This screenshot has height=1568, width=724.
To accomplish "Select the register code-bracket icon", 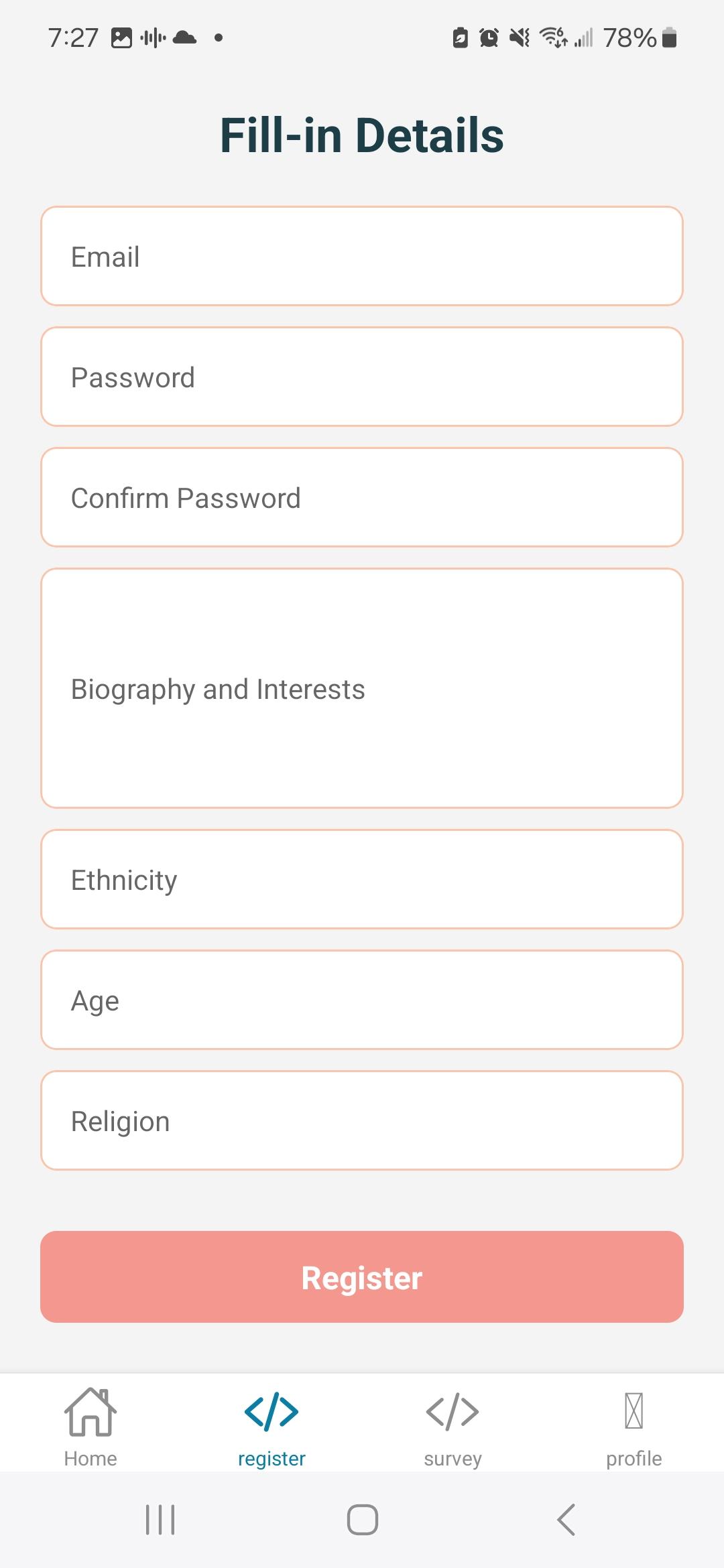I will pos(271,1411).
